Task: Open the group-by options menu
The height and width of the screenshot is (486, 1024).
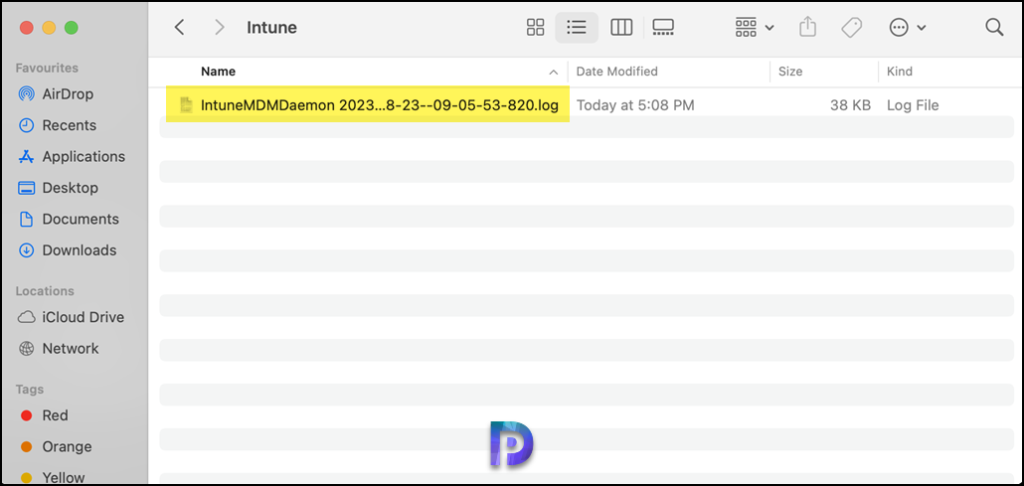Action: pyautogui.click(x=754, y=27)
